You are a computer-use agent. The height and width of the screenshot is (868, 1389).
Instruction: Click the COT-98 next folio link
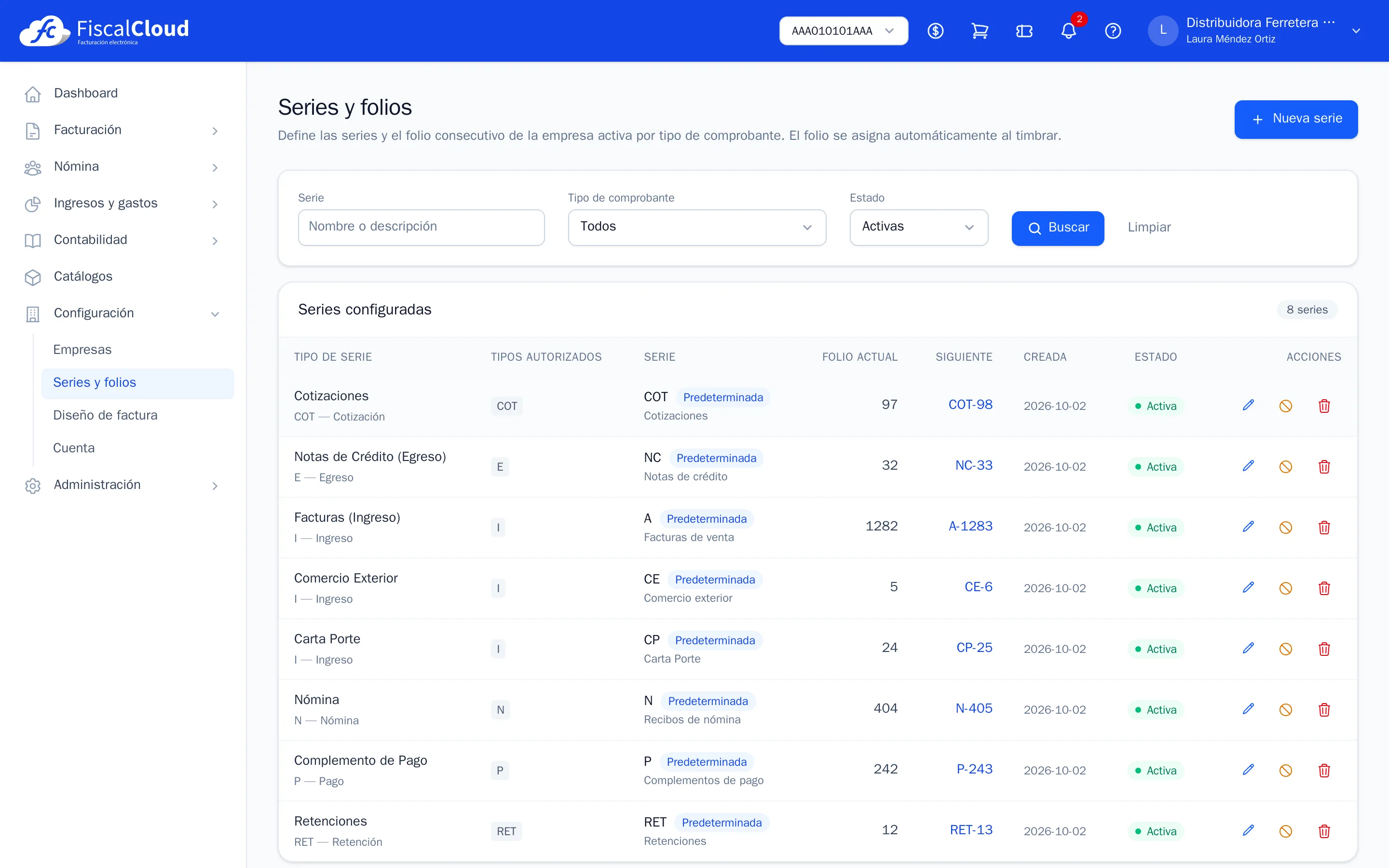(x=970, y=405)
